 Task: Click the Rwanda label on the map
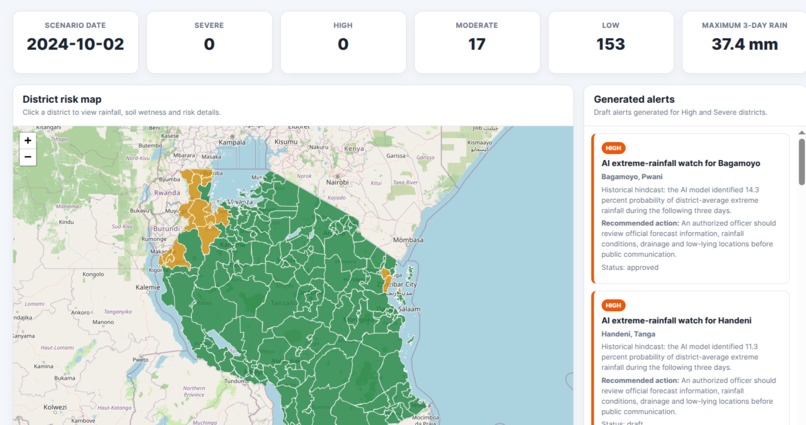[x=167, y=193]
